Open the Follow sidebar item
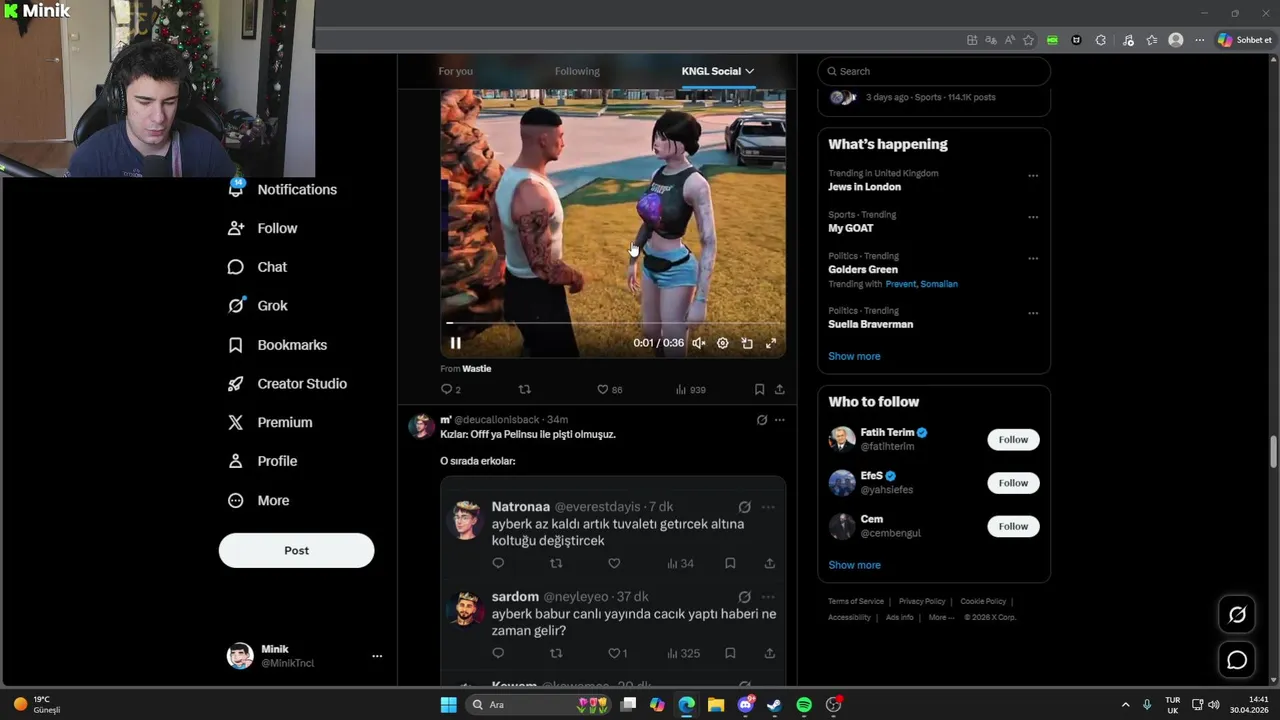Screen dimensions: 1280x720 point(263,228)
